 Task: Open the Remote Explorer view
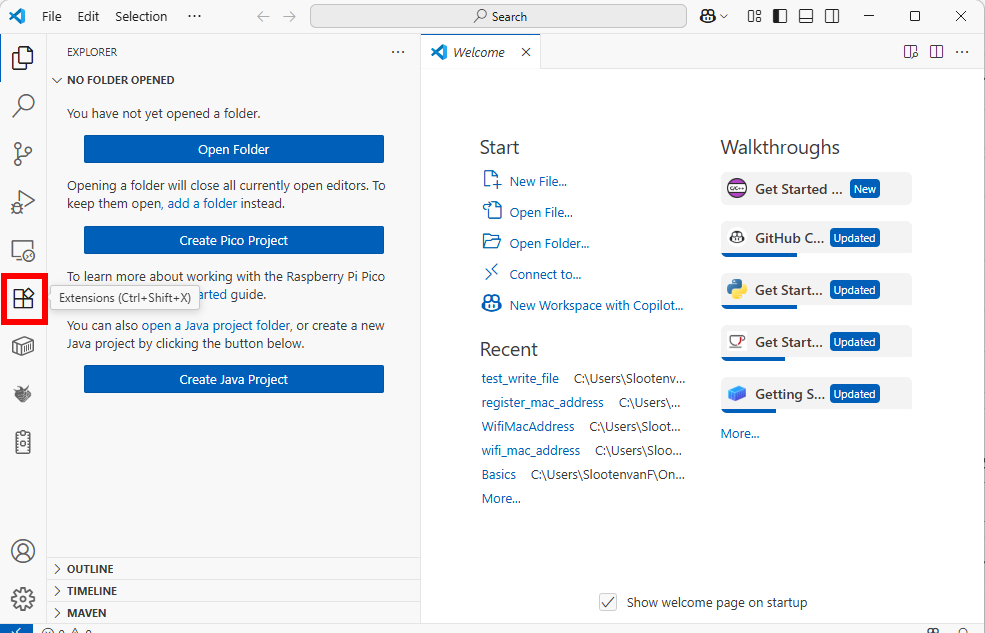(x=23, y=251)
